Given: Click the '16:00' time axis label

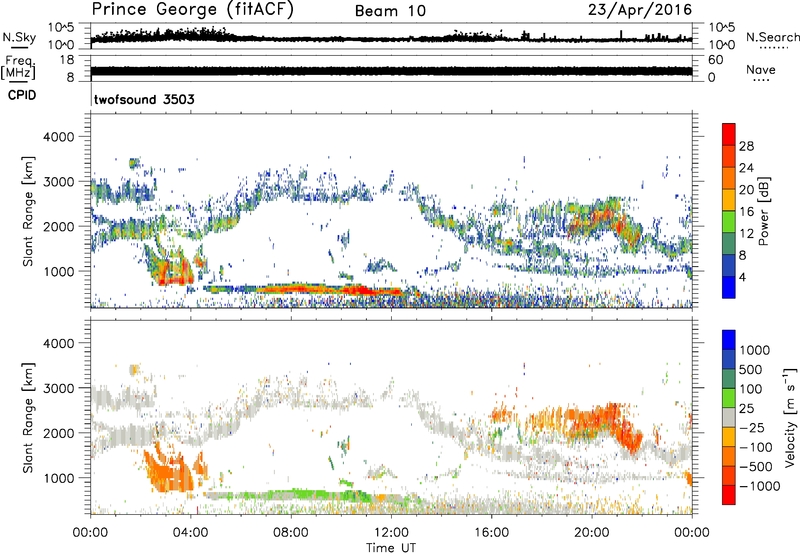Looking at the screenshot, I should [x=491, y=533].
